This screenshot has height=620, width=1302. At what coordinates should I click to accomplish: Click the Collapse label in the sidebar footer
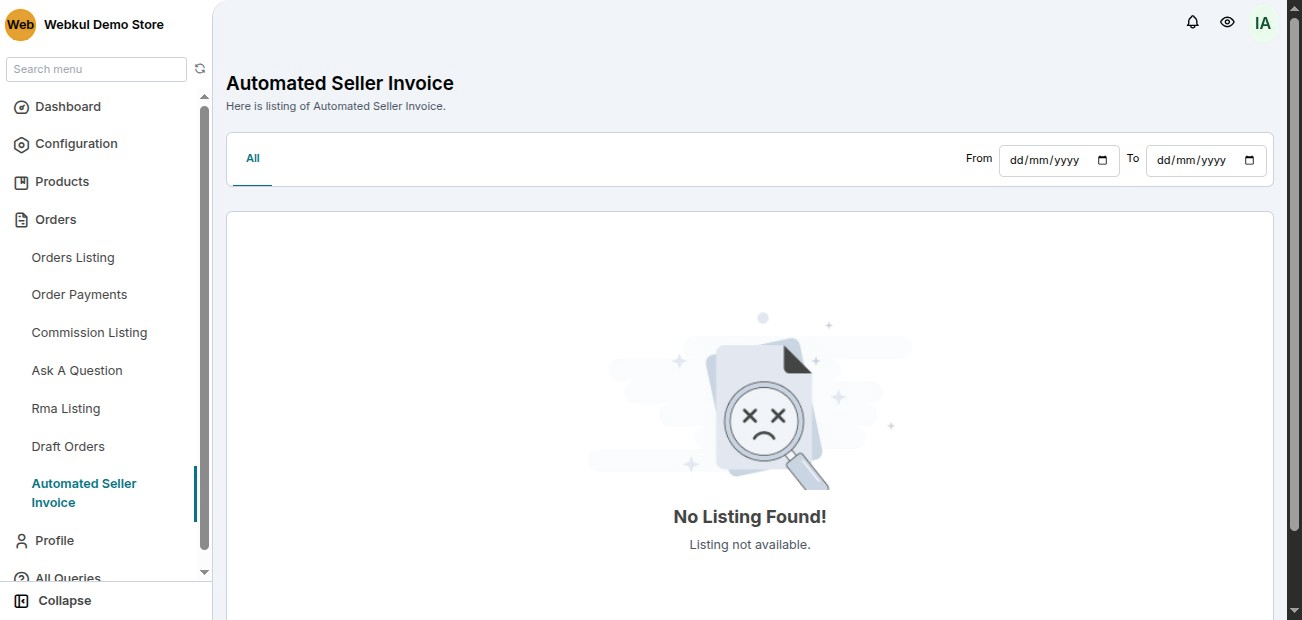click(x=65, y=601)
